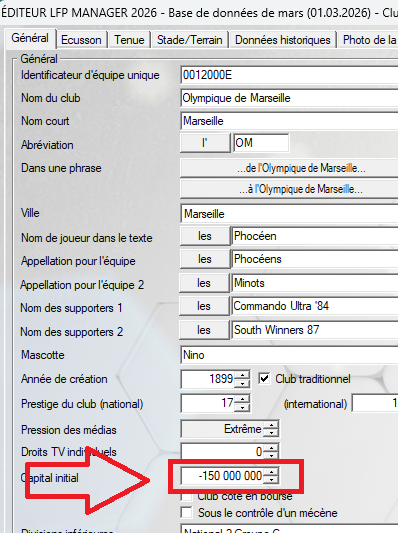Viewport: 398px width, 533px height.
Task: Open the Photo de la tab
Action: point(368,40)
